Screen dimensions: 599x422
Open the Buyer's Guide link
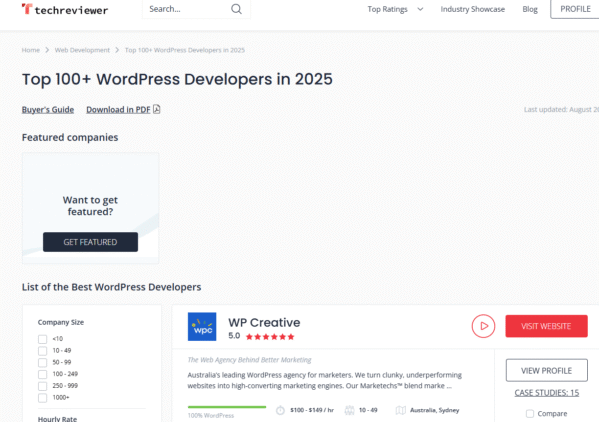coord(48,110)
